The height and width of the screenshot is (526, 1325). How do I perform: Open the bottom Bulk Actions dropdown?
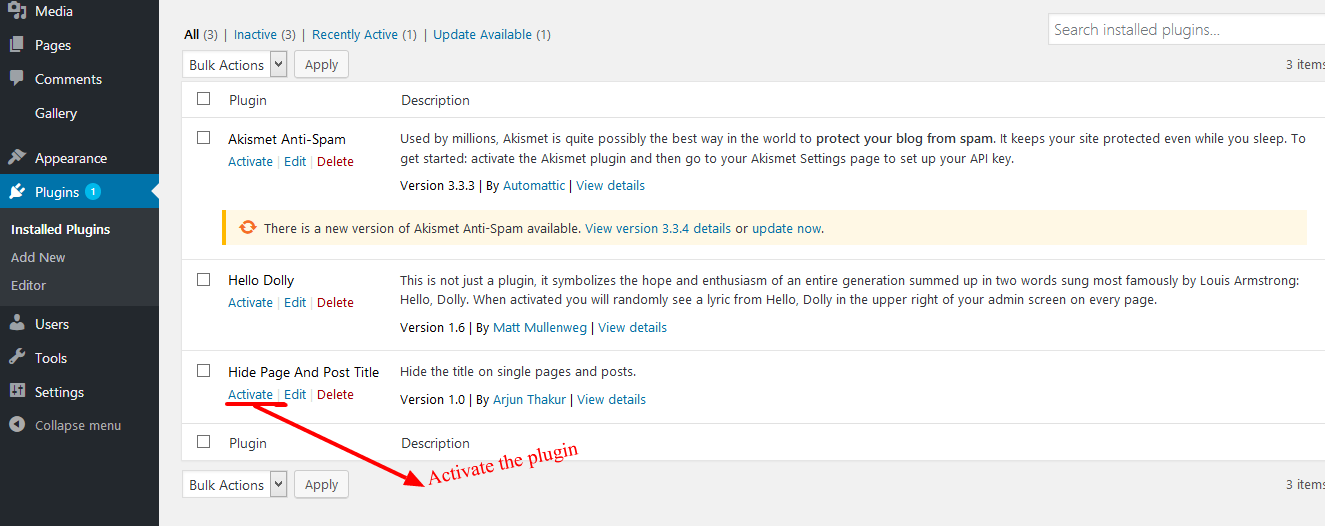235,485
